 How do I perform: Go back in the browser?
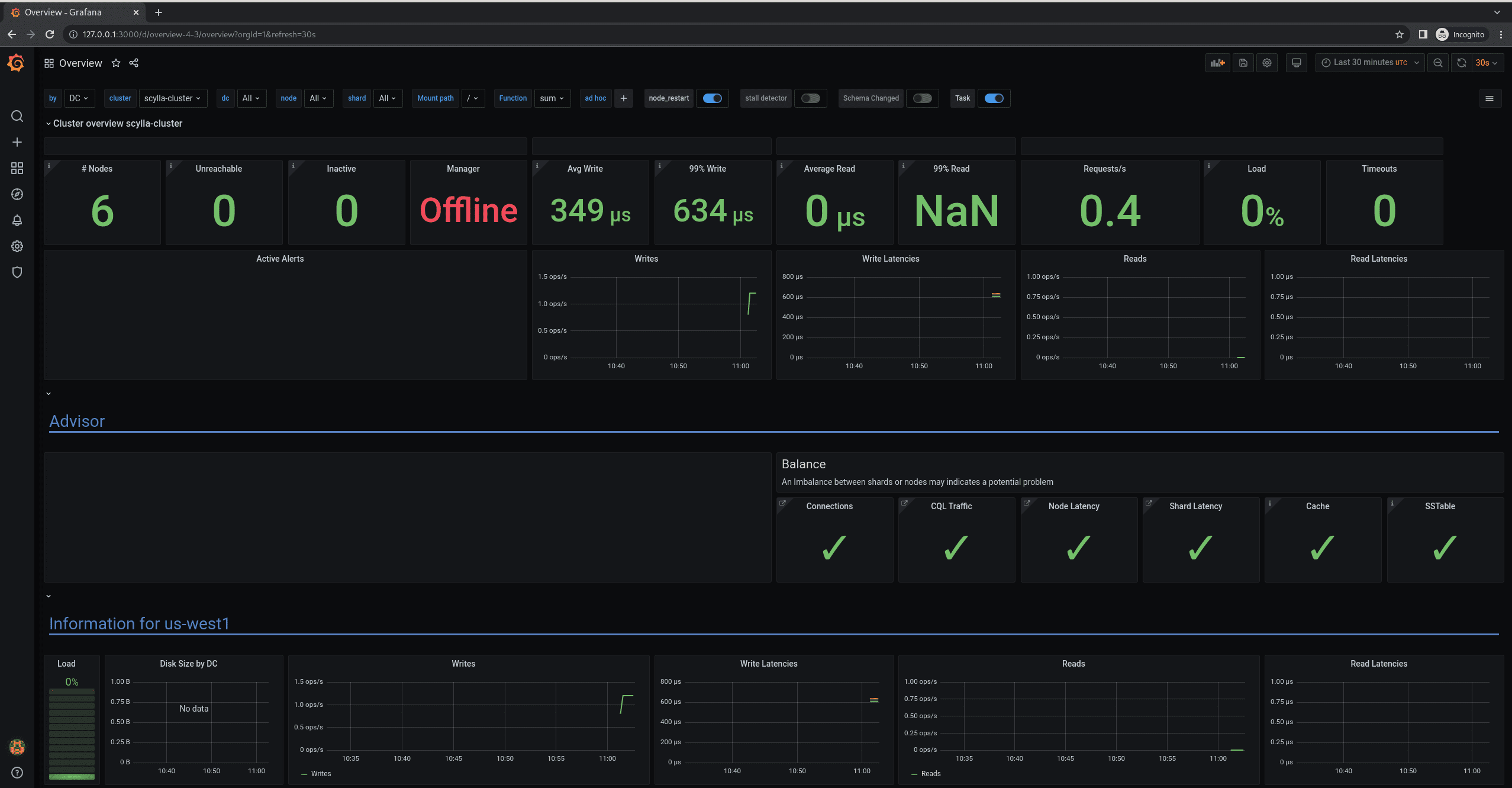click(12, 34)
